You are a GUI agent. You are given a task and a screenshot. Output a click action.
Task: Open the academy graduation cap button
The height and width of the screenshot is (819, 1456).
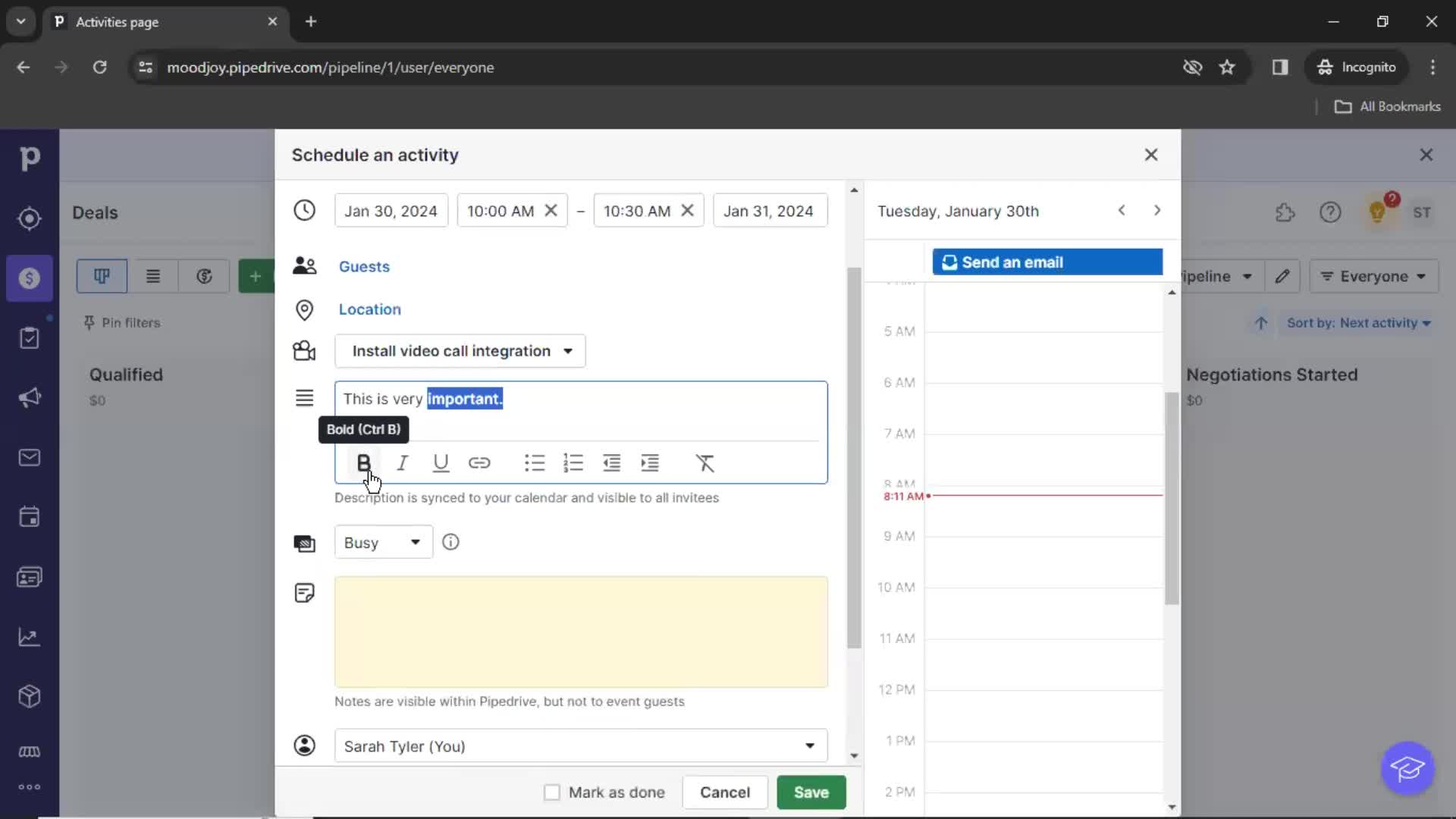[x=1407, y=768]
